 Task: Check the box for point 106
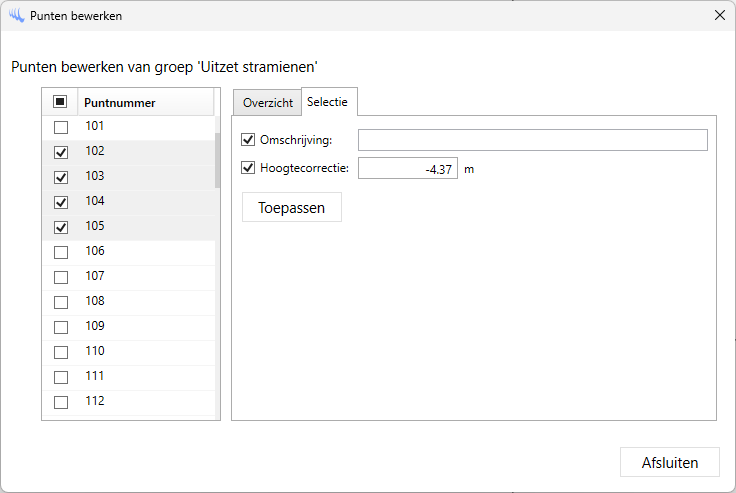pos(61,252)
